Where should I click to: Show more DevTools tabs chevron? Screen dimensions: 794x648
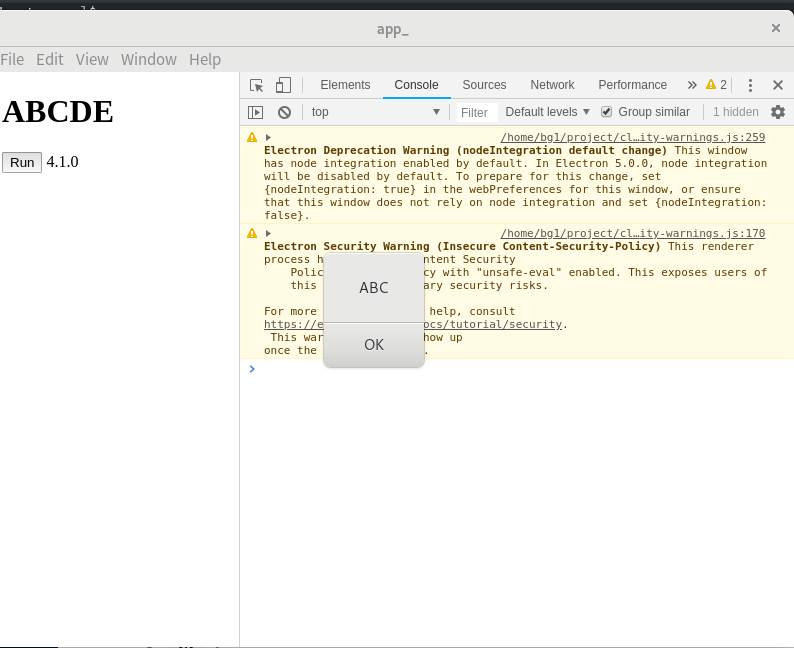[692, 85]
